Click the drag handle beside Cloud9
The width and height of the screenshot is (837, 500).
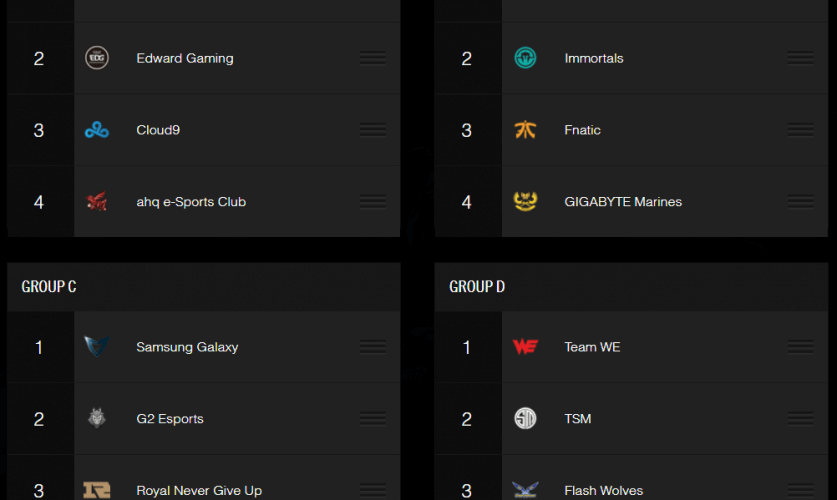373,130
